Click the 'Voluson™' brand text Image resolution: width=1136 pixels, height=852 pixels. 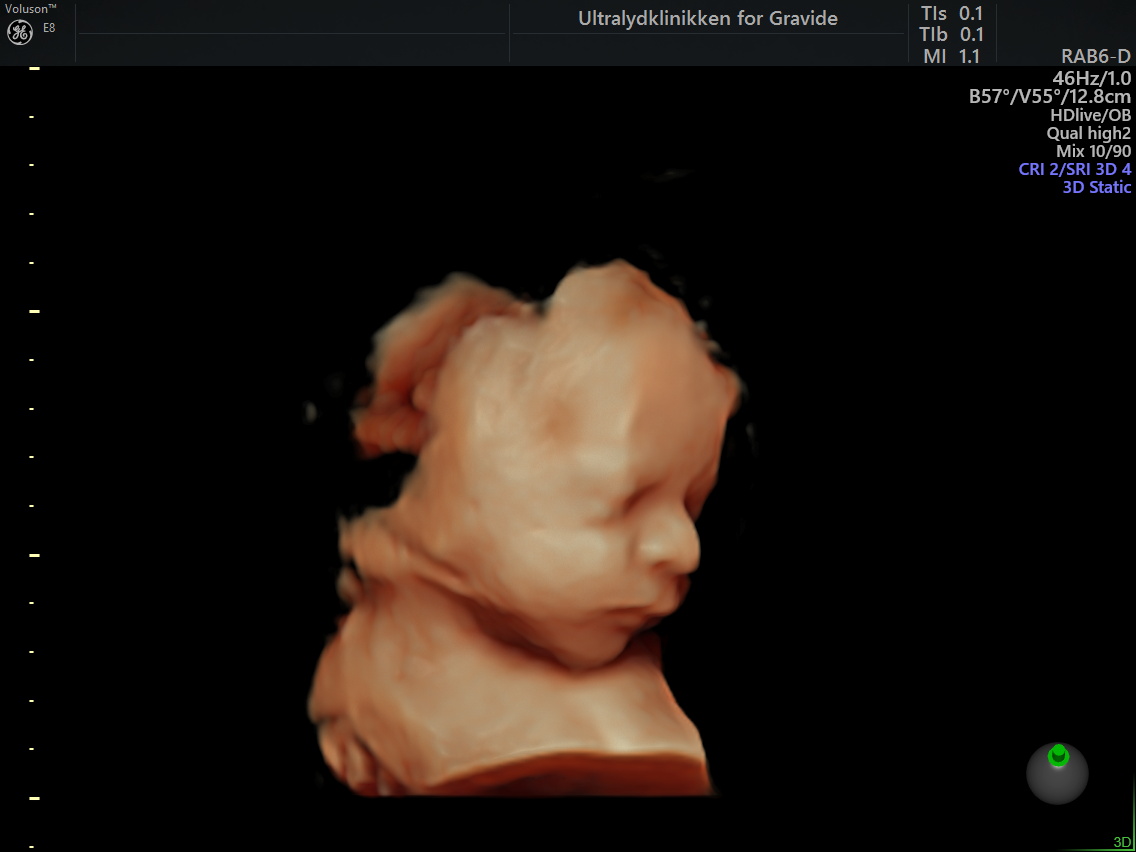coord(31,9)
